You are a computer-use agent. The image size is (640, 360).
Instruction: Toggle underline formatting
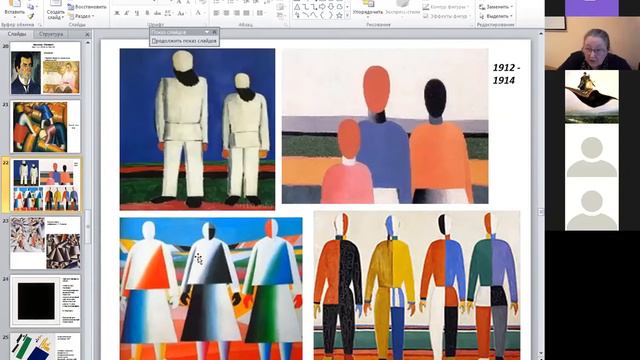tap(137, 13)
